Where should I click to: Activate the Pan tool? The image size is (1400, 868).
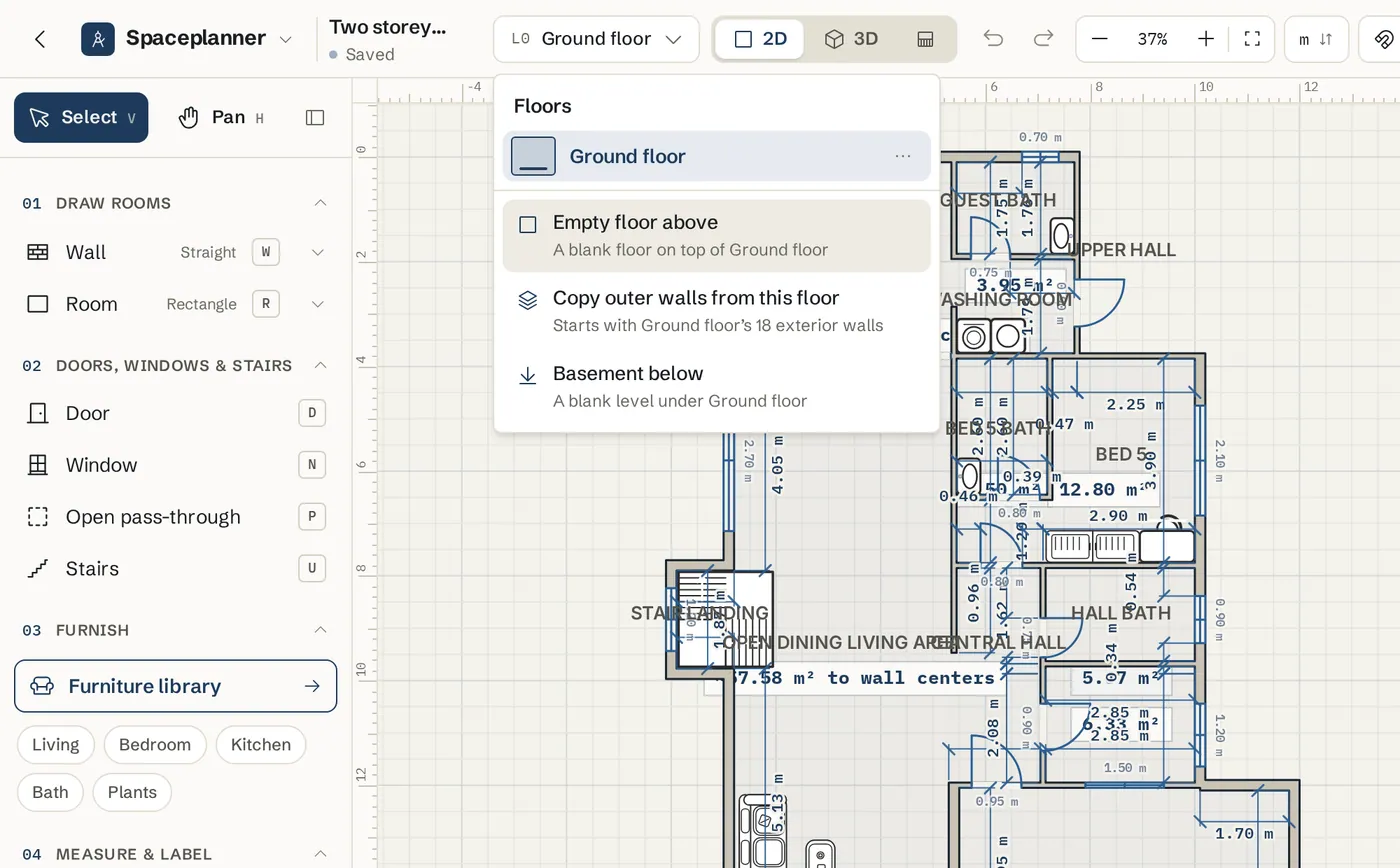[221, 118]
